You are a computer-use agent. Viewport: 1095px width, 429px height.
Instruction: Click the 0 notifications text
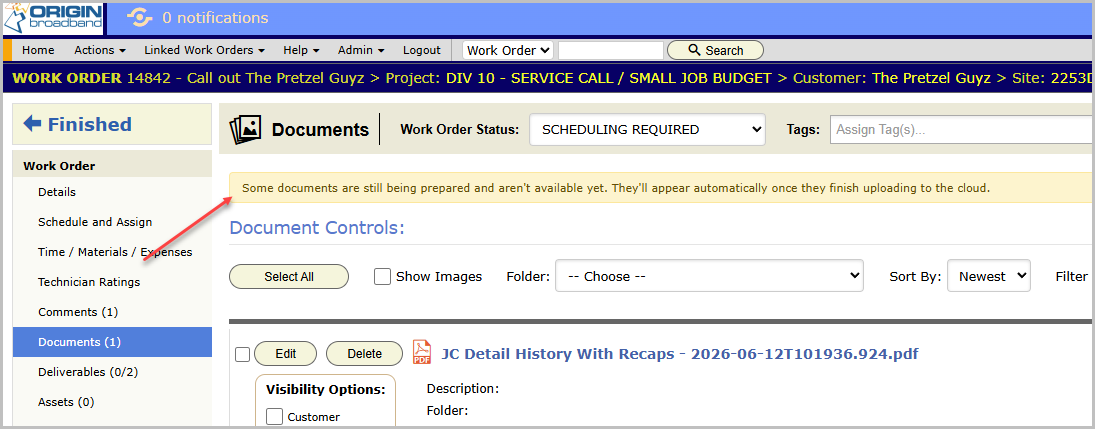click(215, 18)
